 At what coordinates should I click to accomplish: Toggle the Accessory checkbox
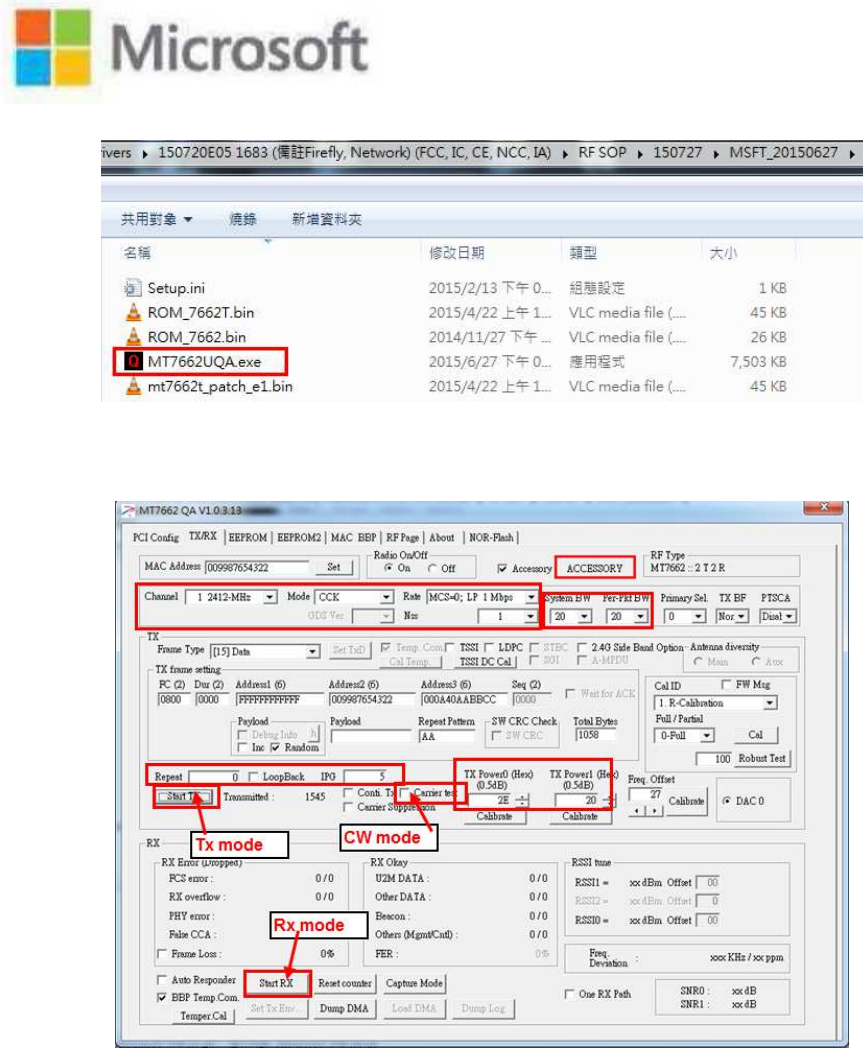(x=502, y=568)
